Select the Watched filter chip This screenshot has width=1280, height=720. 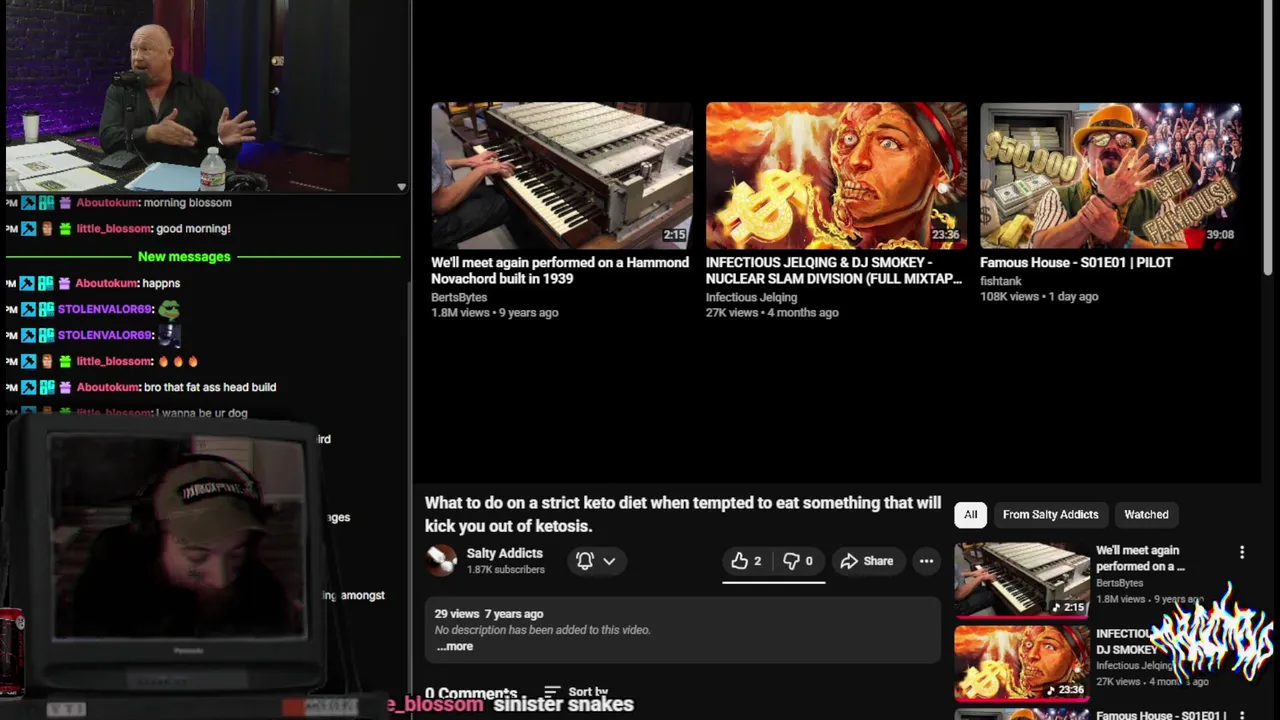click(1146, 514)
